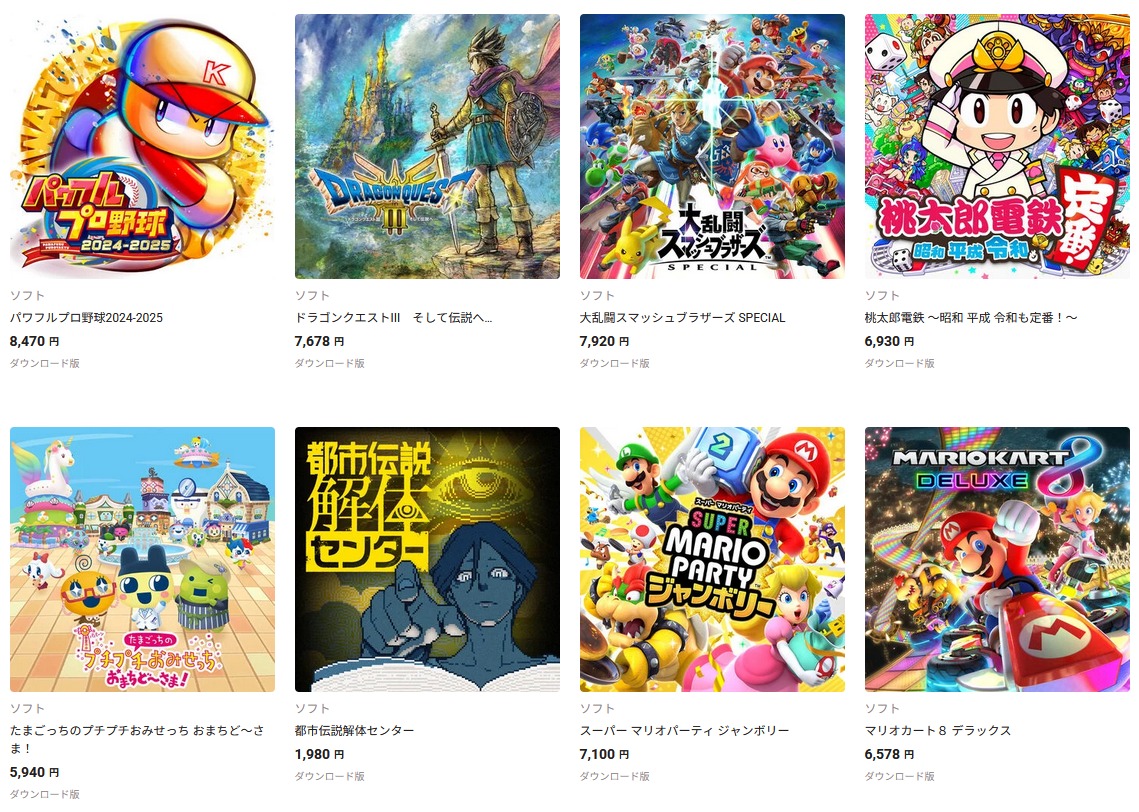
Task: Click the 1,980 円 price label
Action: [319, 754]
